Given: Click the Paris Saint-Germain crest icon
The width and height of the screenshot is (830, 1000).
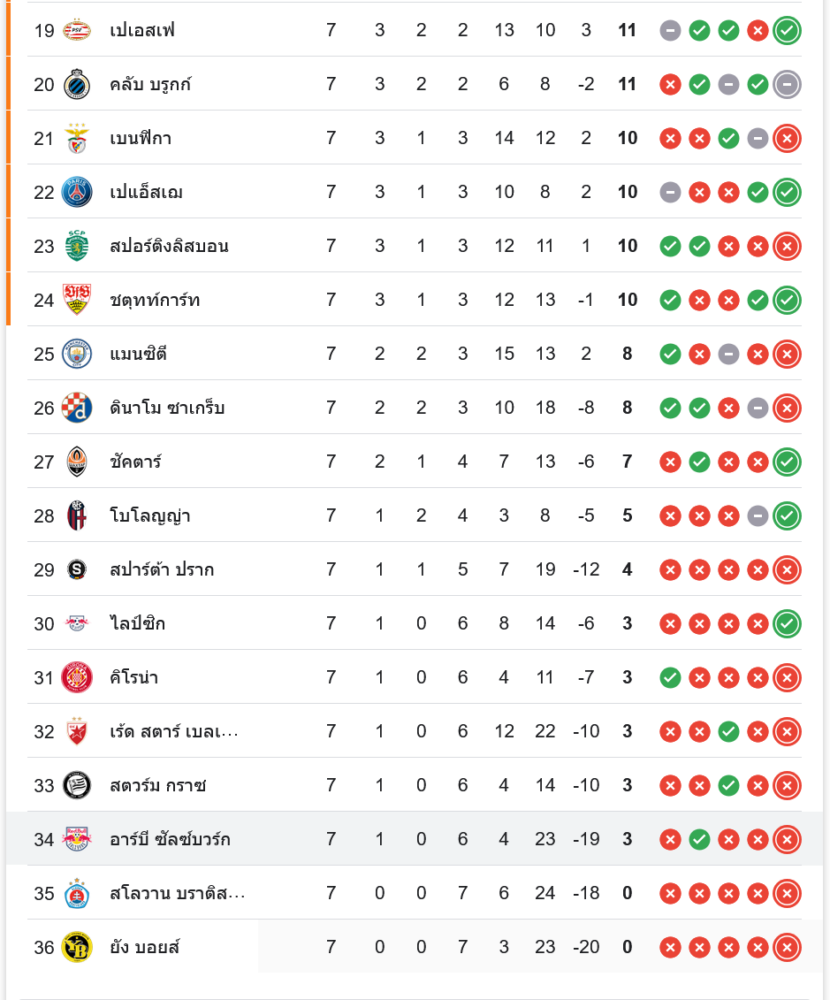Looking at the screenshot, I should click(77, 192).
